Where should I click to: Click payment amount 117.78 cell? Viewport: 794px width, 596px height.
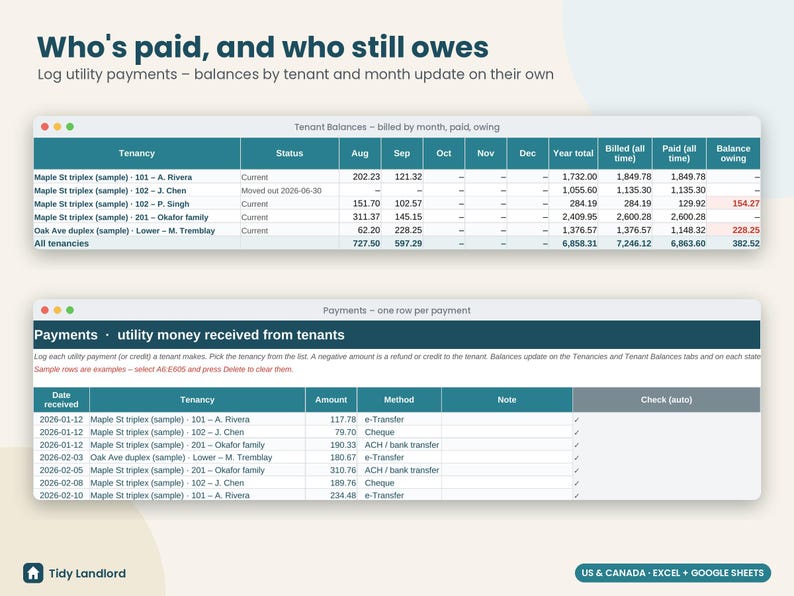point(331,419)
